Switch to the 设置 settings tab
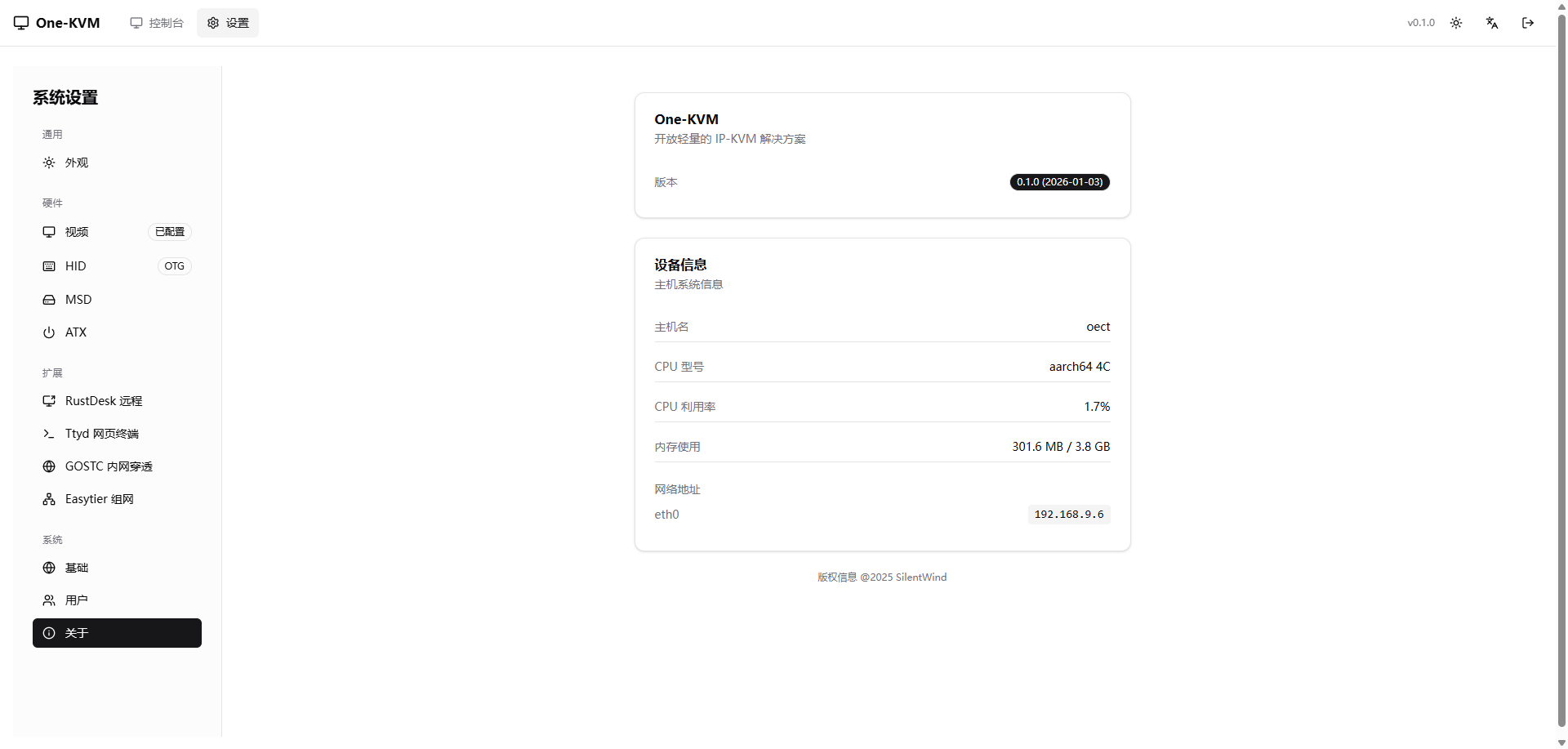 point(228,23)
